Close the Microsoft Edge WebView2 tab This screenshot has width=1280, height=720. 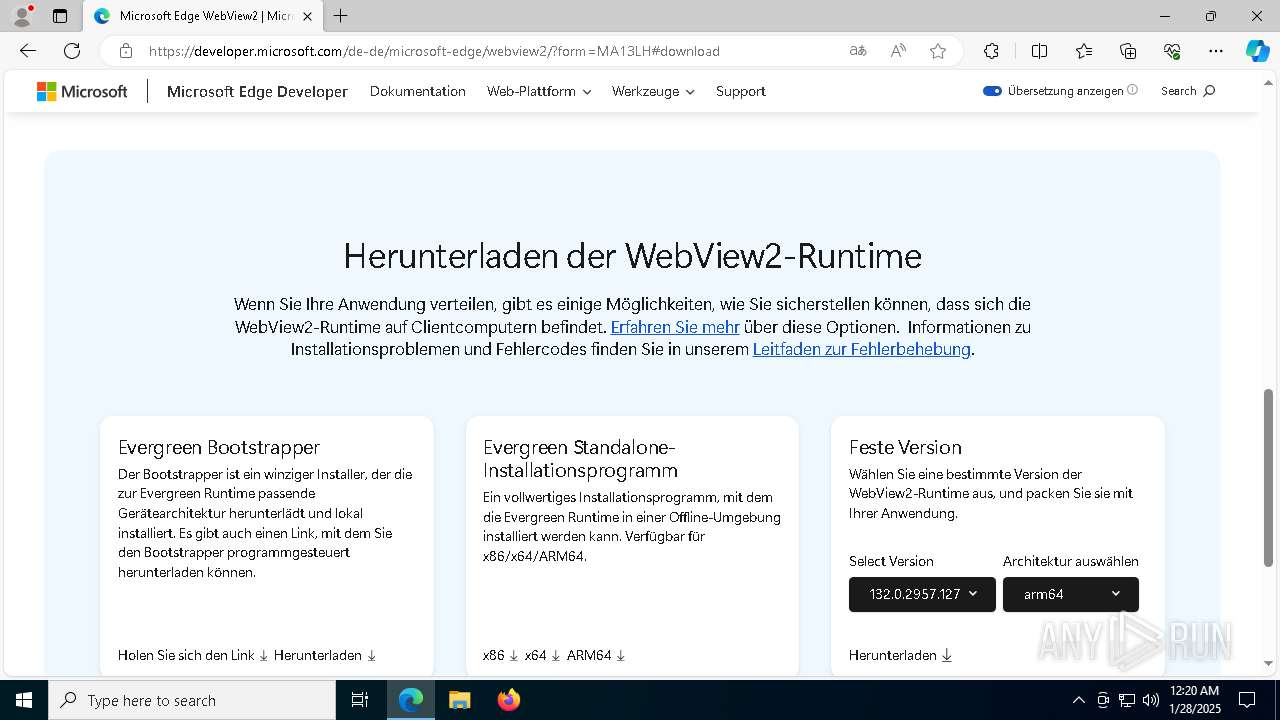(307, 16)
